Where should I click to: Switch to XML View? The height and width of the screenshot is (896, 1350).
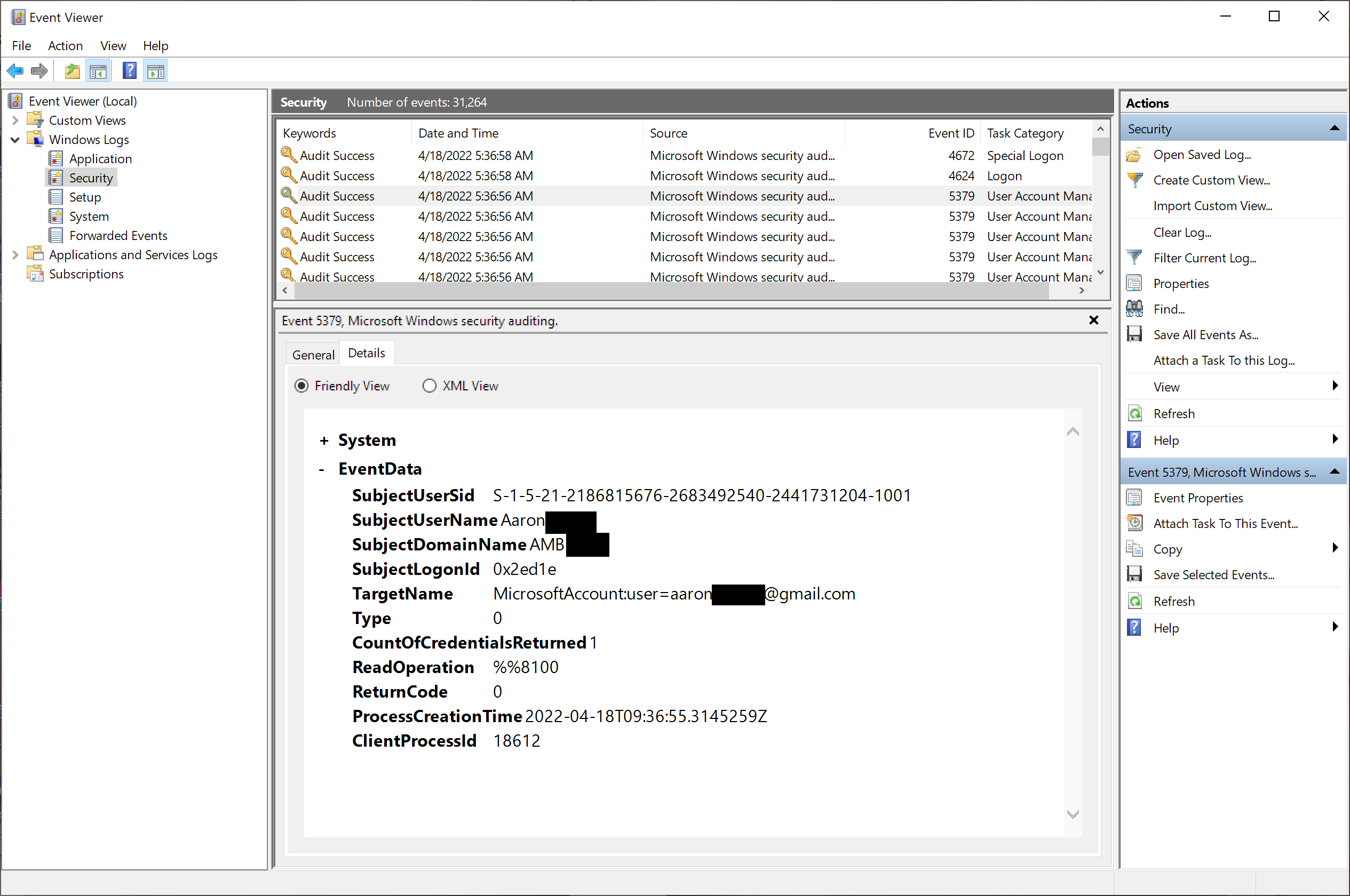[429, 386]
